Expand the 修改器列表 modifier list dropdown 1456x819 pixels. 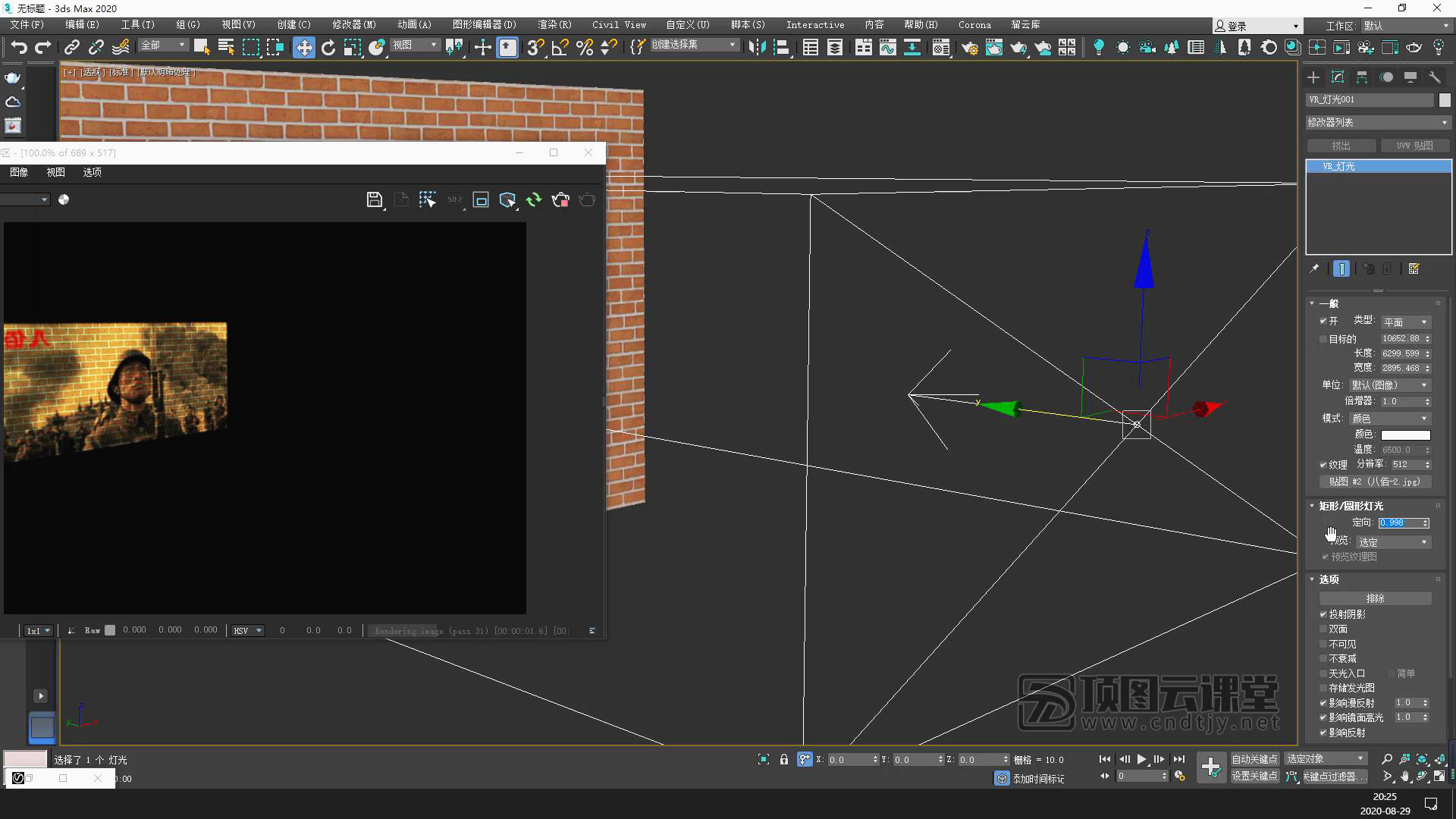(1377, 122)
